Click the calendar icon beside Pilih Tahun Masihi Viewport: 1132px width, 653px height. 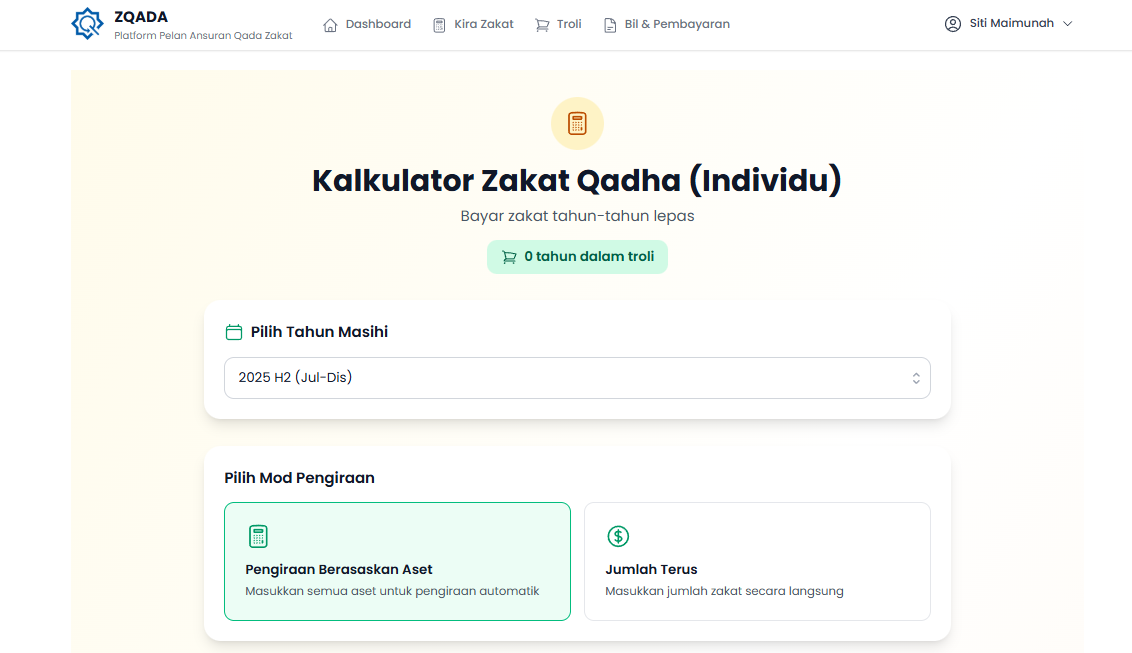(234, 332)
